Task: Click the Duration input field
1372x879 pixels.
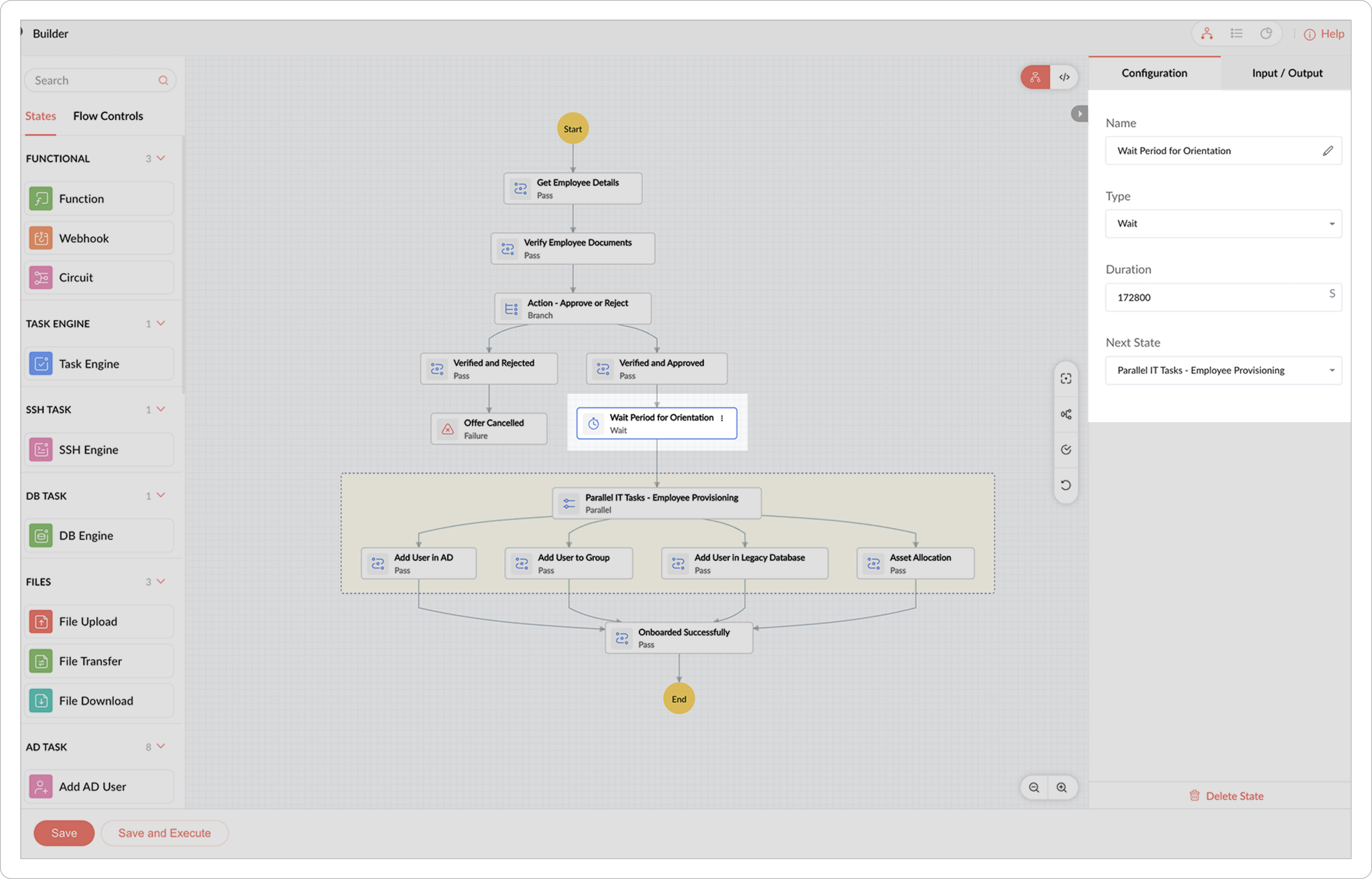Action: (x=1215, y=297)
